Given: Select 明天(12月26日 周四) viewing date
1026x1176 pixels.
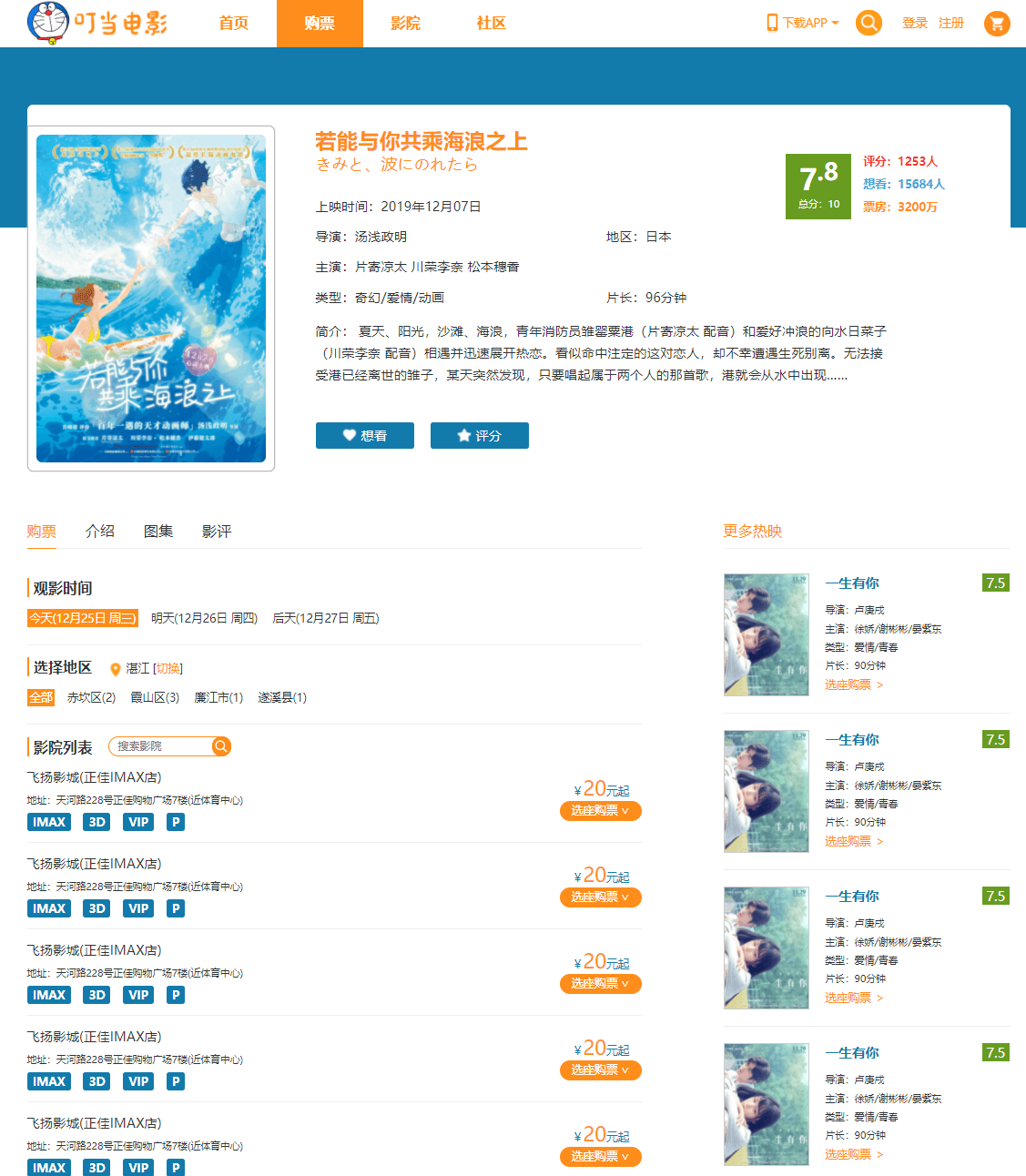Looking at the screenshot, I should click(205, 618).
